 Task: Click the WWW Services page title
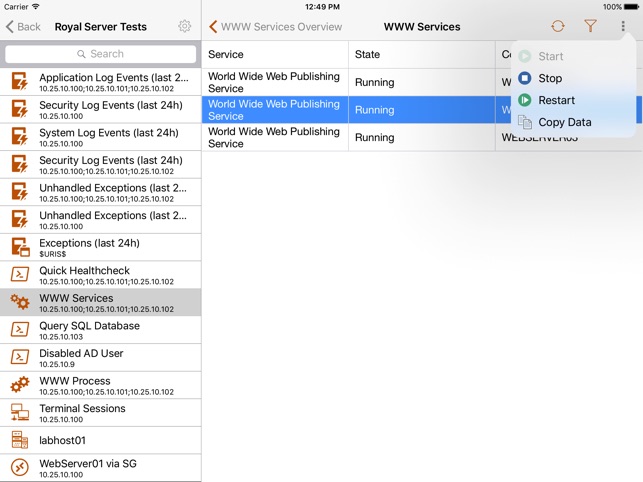[422, 27]
